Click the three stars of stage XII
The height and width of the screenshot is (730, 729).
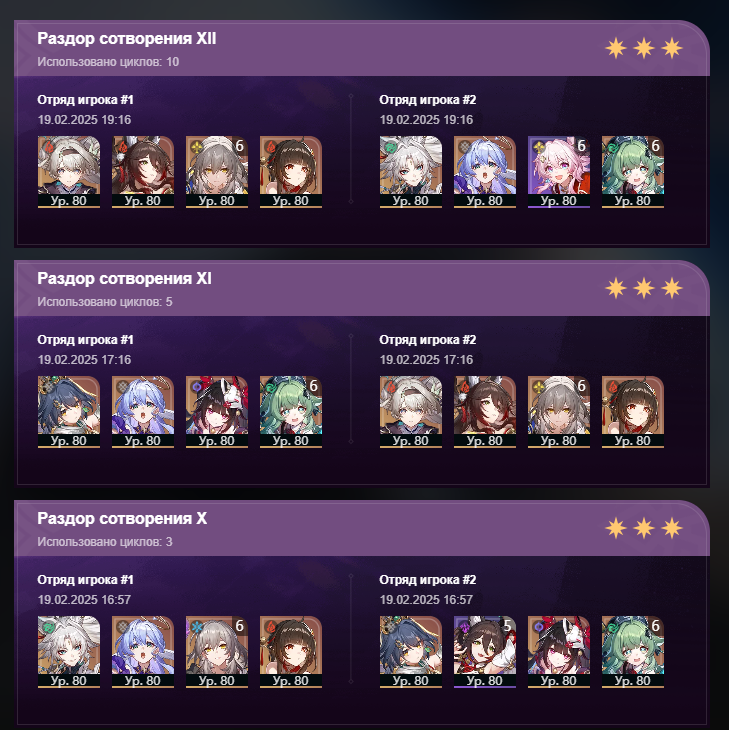[x=644, y=48]
